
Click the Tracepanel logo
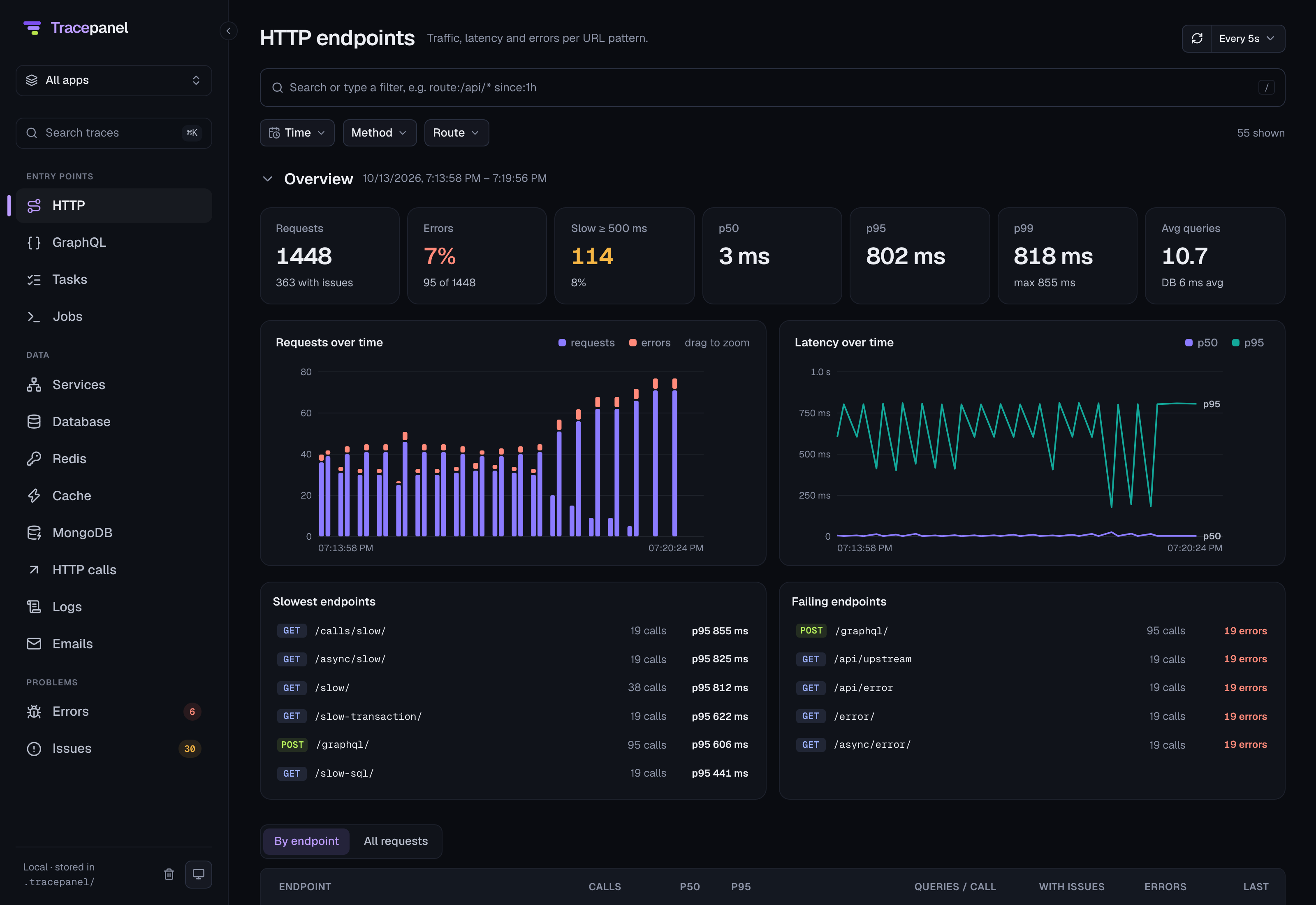coord(75,28)
